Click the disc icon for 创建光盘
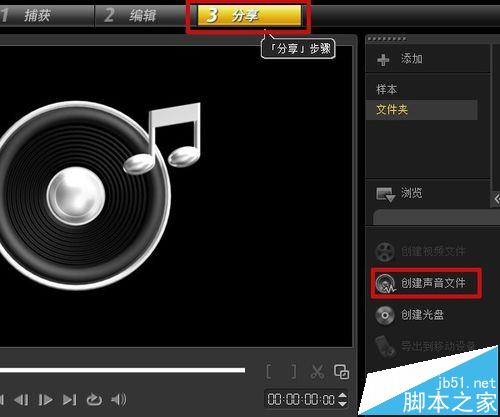 [x=385, y=315]
